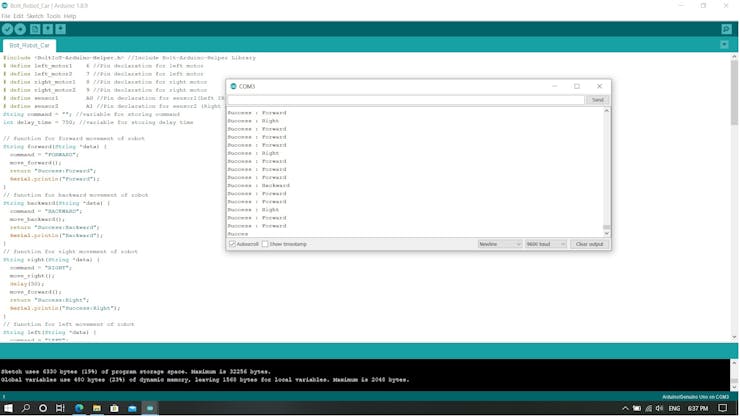The width and height of the screenshot is (740, 417).
Task: Focus the serial input text field
Action: point(406,100)
